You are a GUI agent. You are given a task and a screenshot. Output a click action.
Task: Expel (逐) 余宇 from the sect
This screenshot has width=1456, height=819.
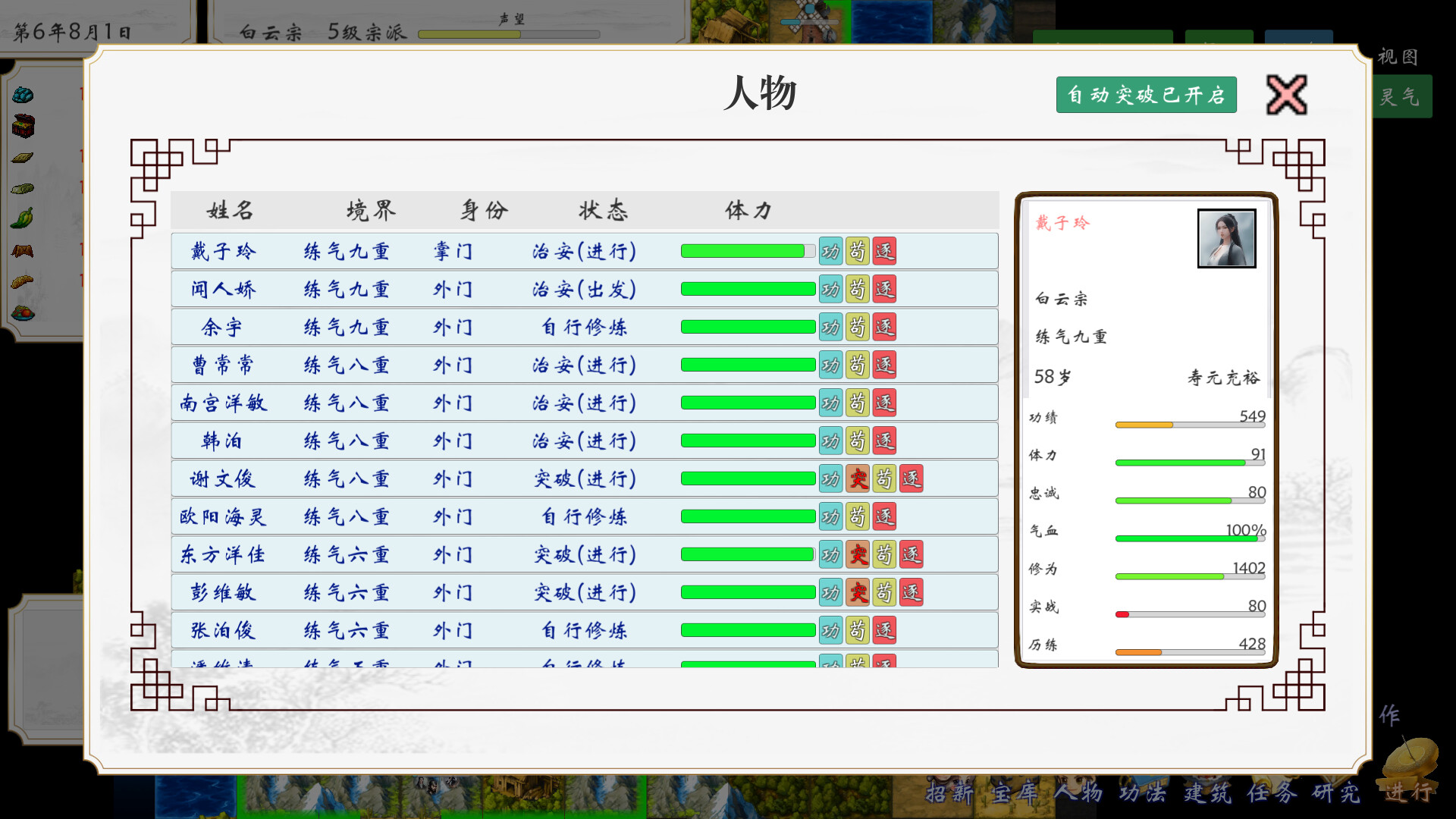tap(886, 327)
